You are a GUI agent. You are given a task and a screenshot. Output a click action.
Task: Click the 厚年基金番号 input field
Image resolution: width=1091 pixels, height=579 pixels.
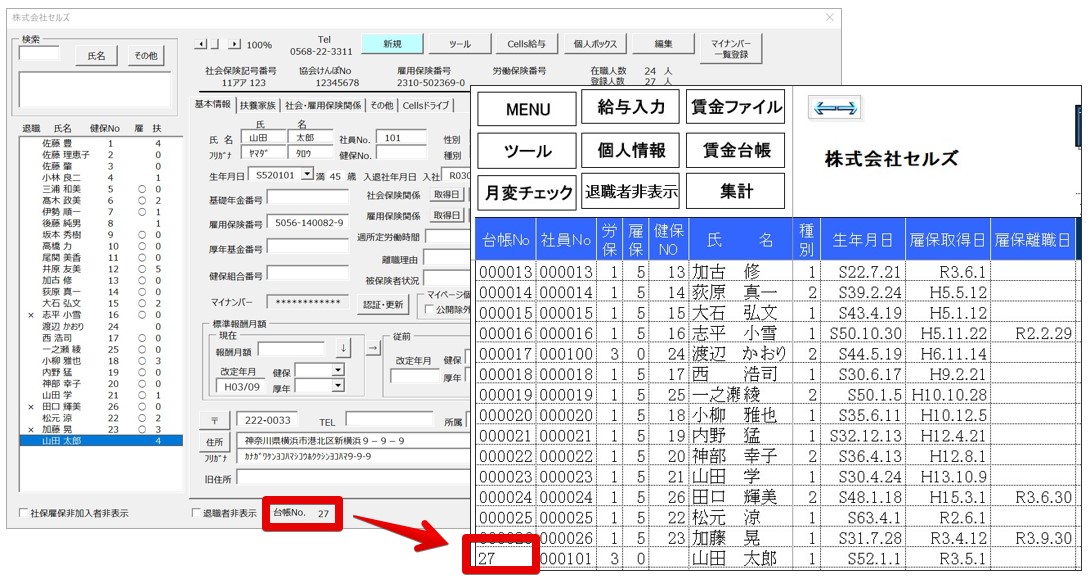308,247
